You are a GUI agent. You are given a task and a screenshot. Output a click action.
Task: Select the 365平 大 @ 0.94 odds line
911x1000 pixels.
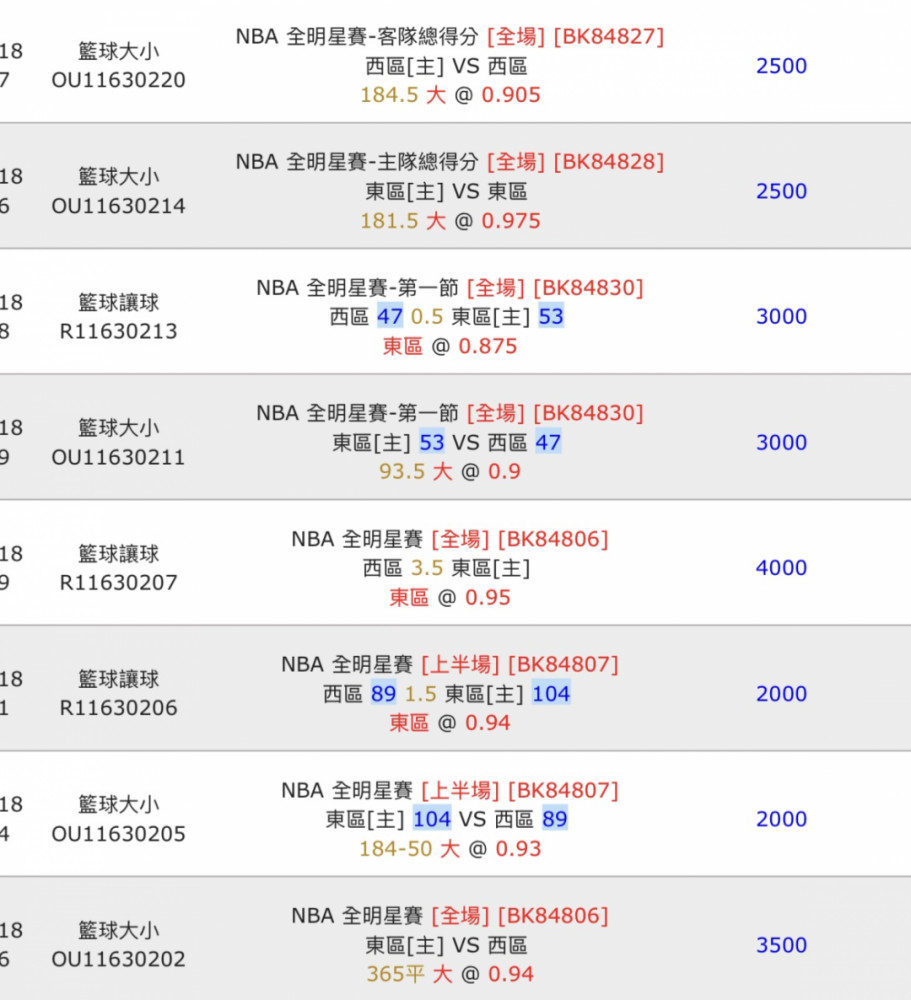coord(450,974)
